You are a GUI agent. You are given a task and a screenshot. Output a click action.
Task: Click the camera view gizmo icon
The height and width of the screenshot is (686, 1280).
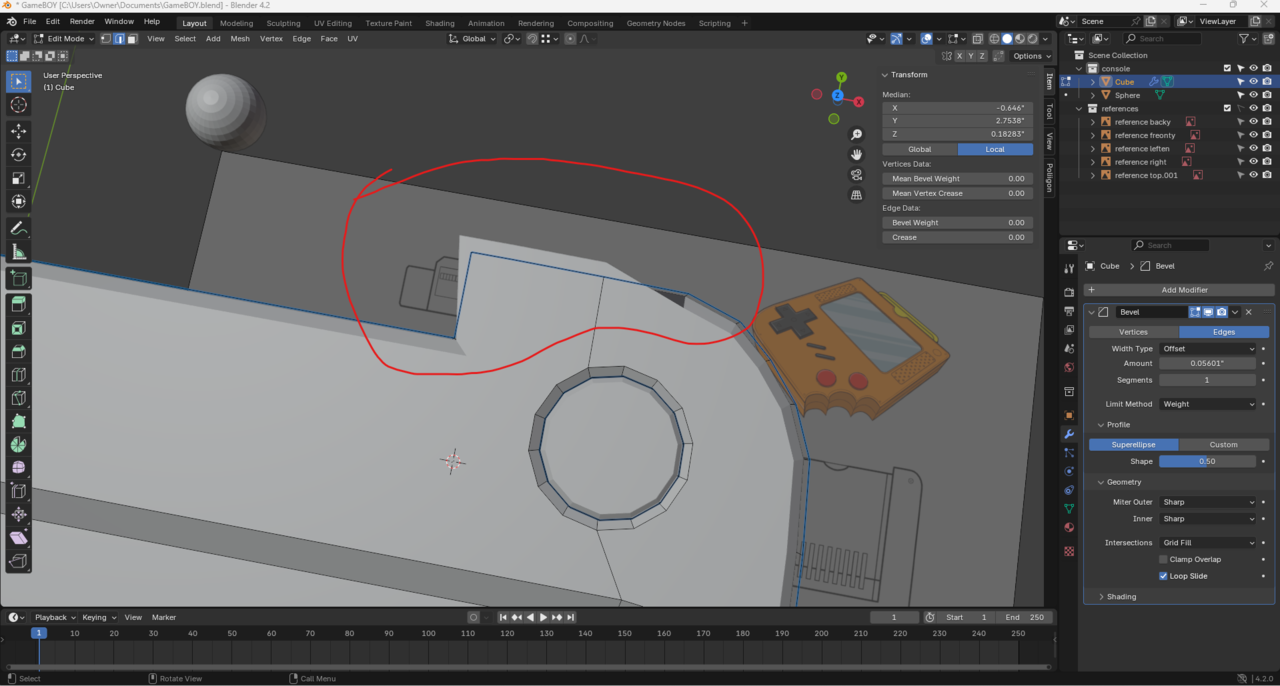click(x=856, y=175)
